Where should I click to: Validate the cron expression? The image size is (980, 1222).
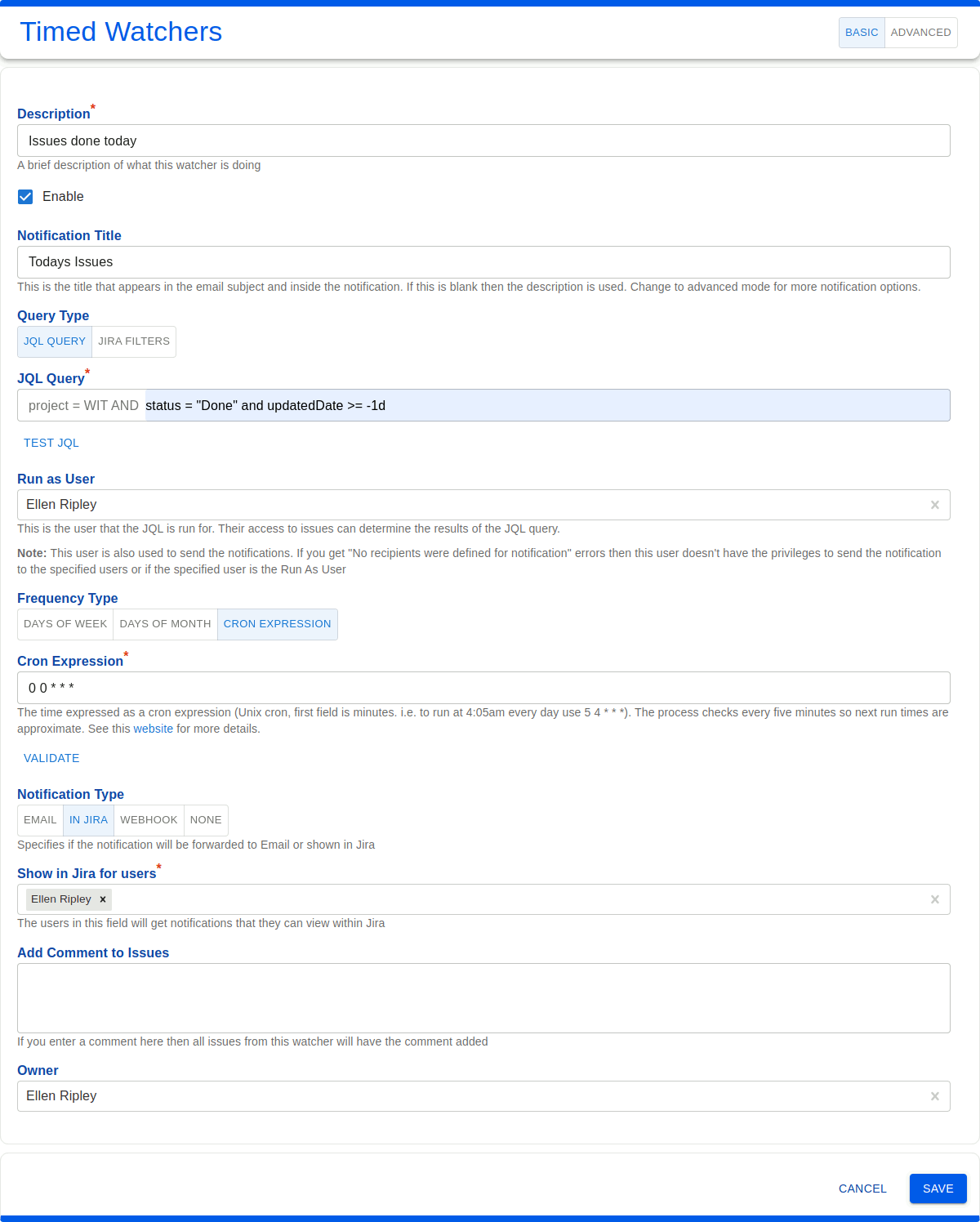coord(51,758)
